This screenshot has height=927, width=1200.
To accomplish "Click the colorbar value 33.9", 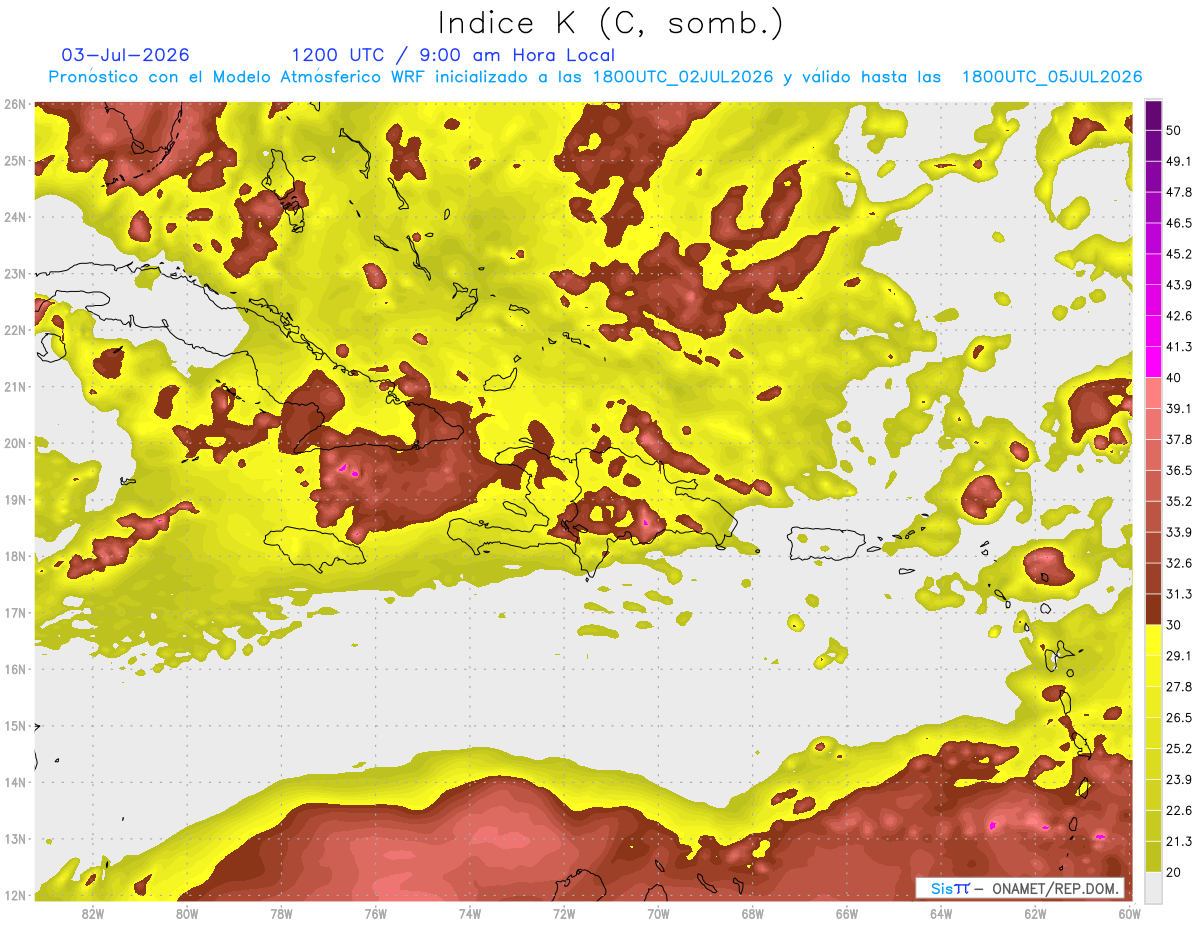I will point(1178,532).
